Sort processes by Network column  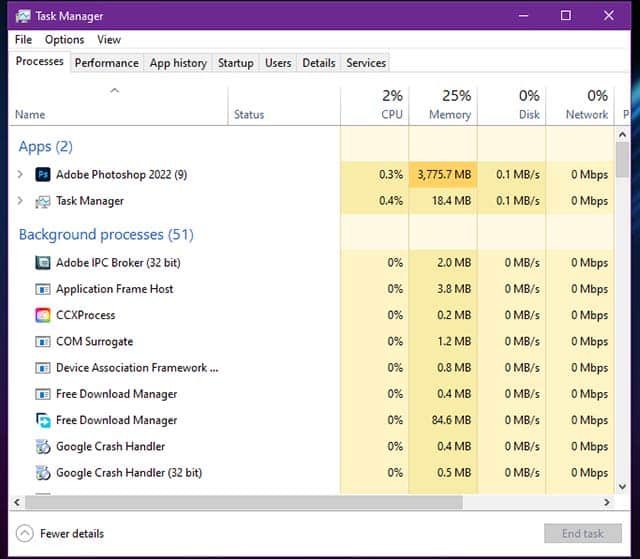(x=580, y=105)
